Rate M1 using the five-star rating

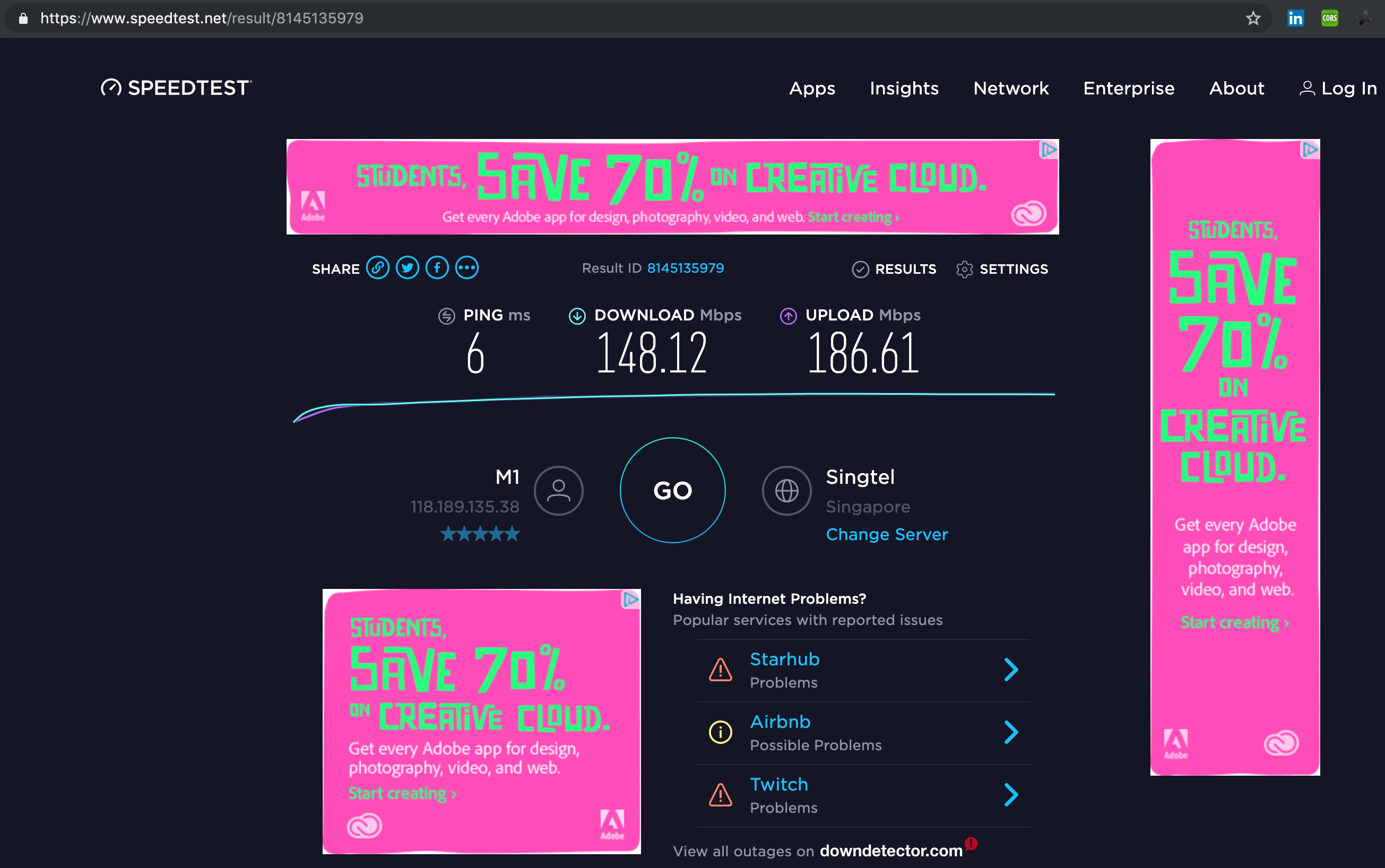pyautogui.click(x=480, y=534)
